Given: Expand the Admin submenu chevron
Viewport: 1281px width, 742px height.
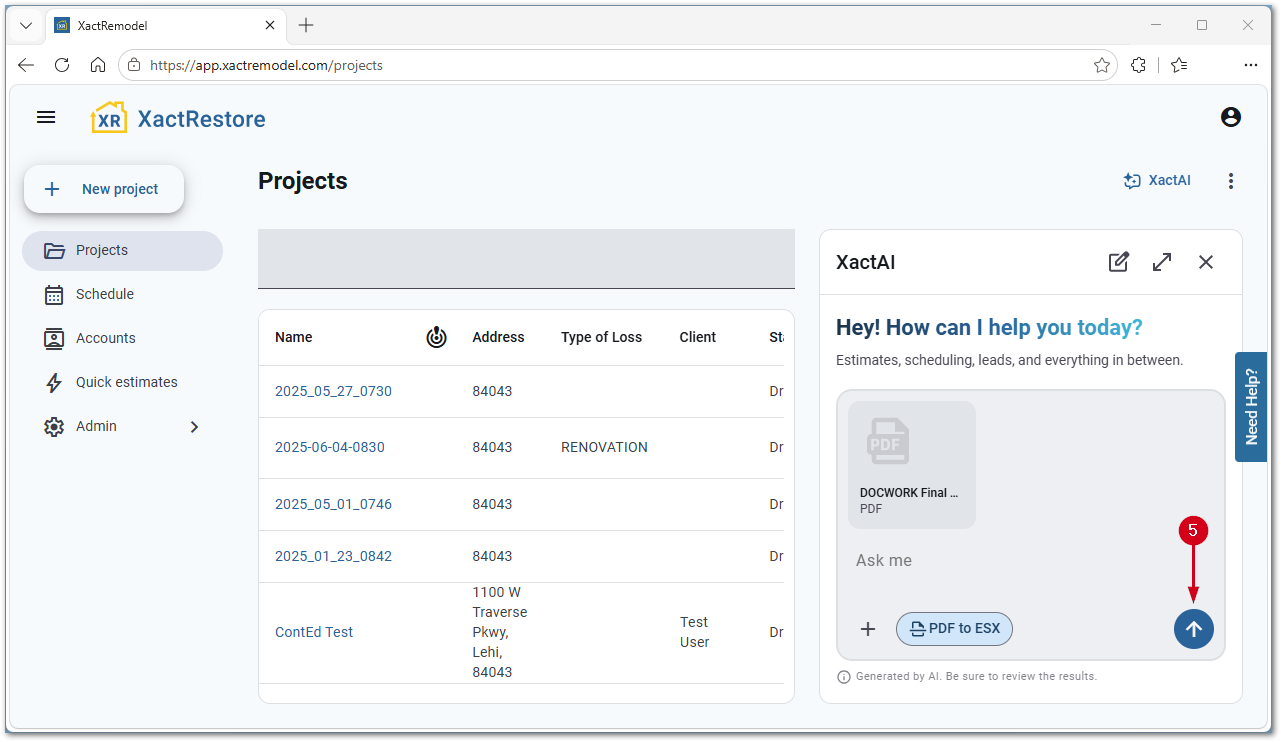Looking at the screenshot, I should (x=194, y=426).
